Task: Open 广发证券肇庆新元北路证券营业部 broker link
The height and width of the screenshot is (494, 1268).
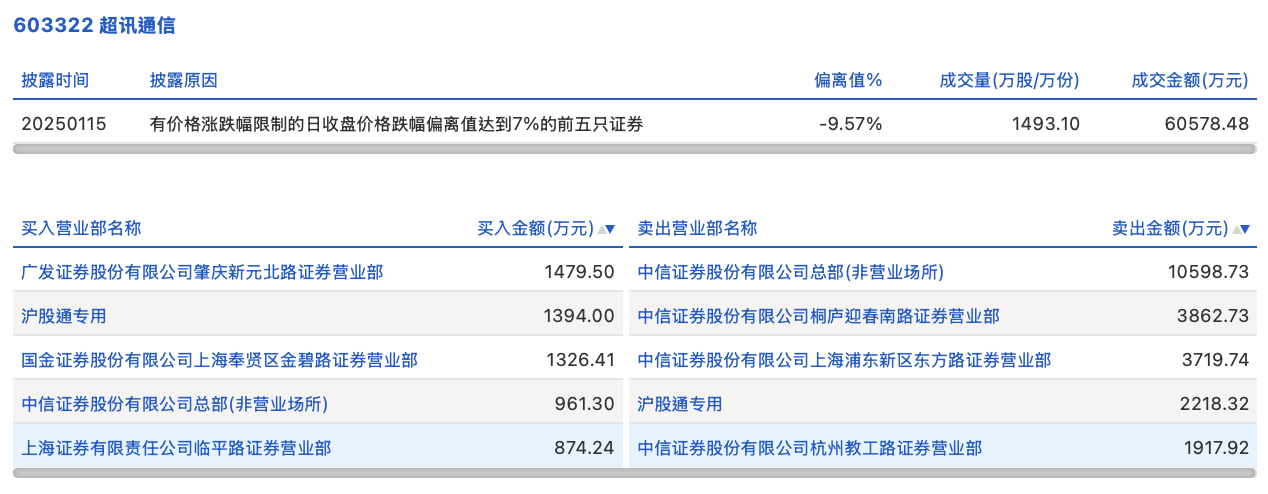Action: [202, 272]
